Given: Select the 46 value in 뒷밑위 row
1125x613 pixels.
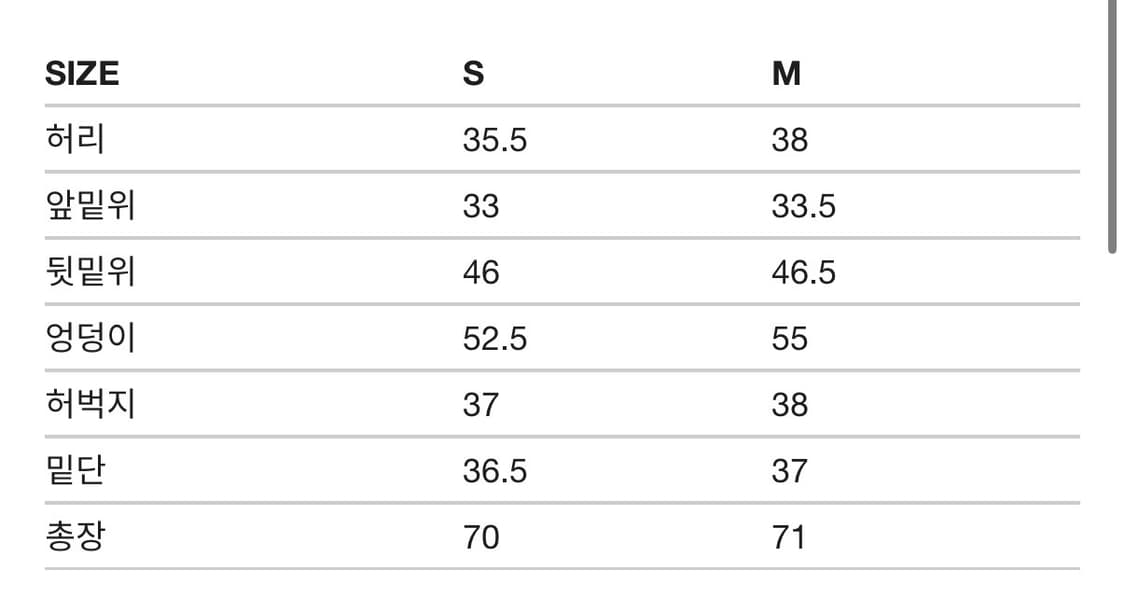Looking at the screenshot, I should tap(481, 272).
